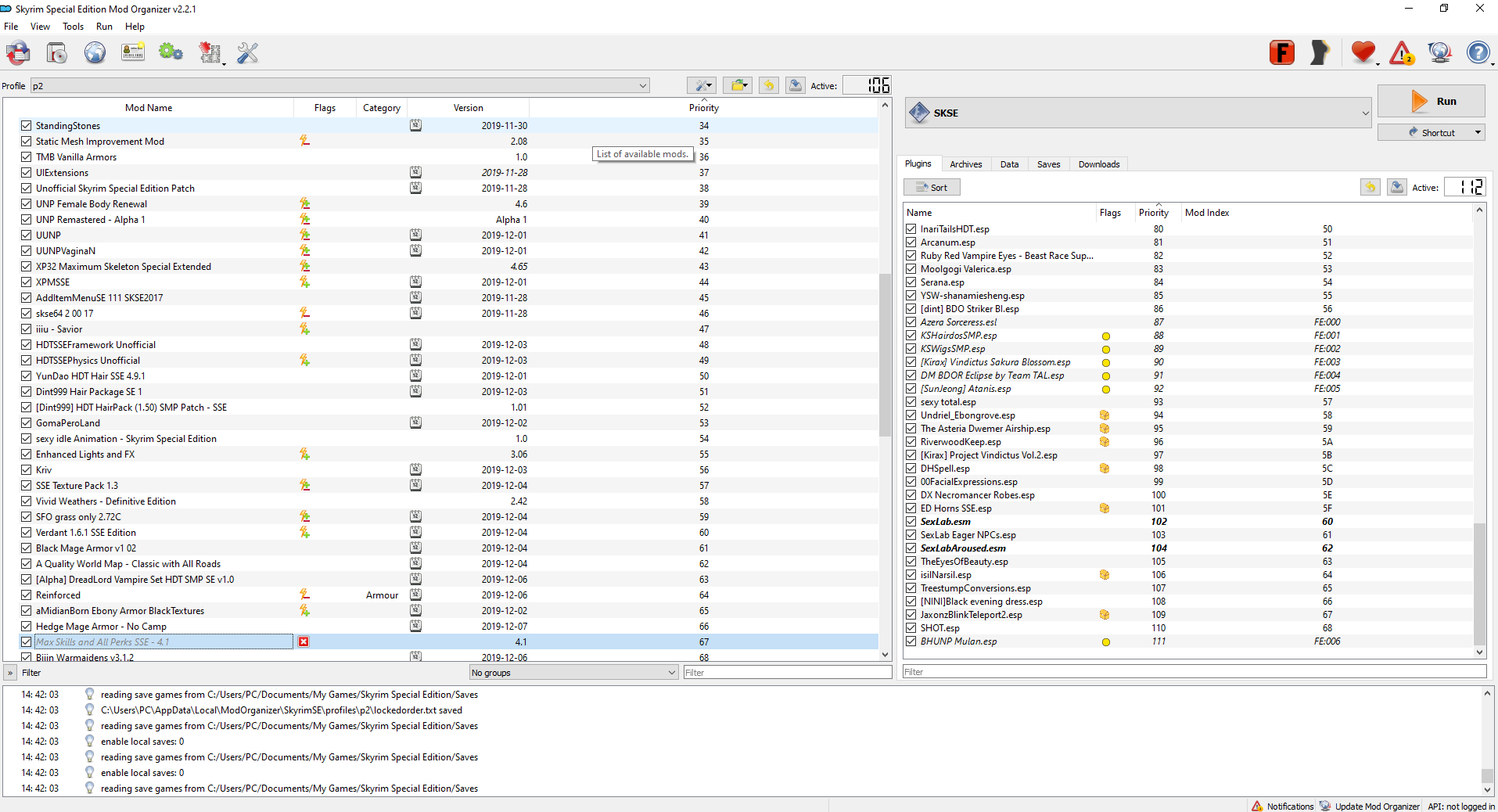Sort mods by the Priority column header
The height and width of the screenshot is (812, 1498).
[x=703, y=108]
